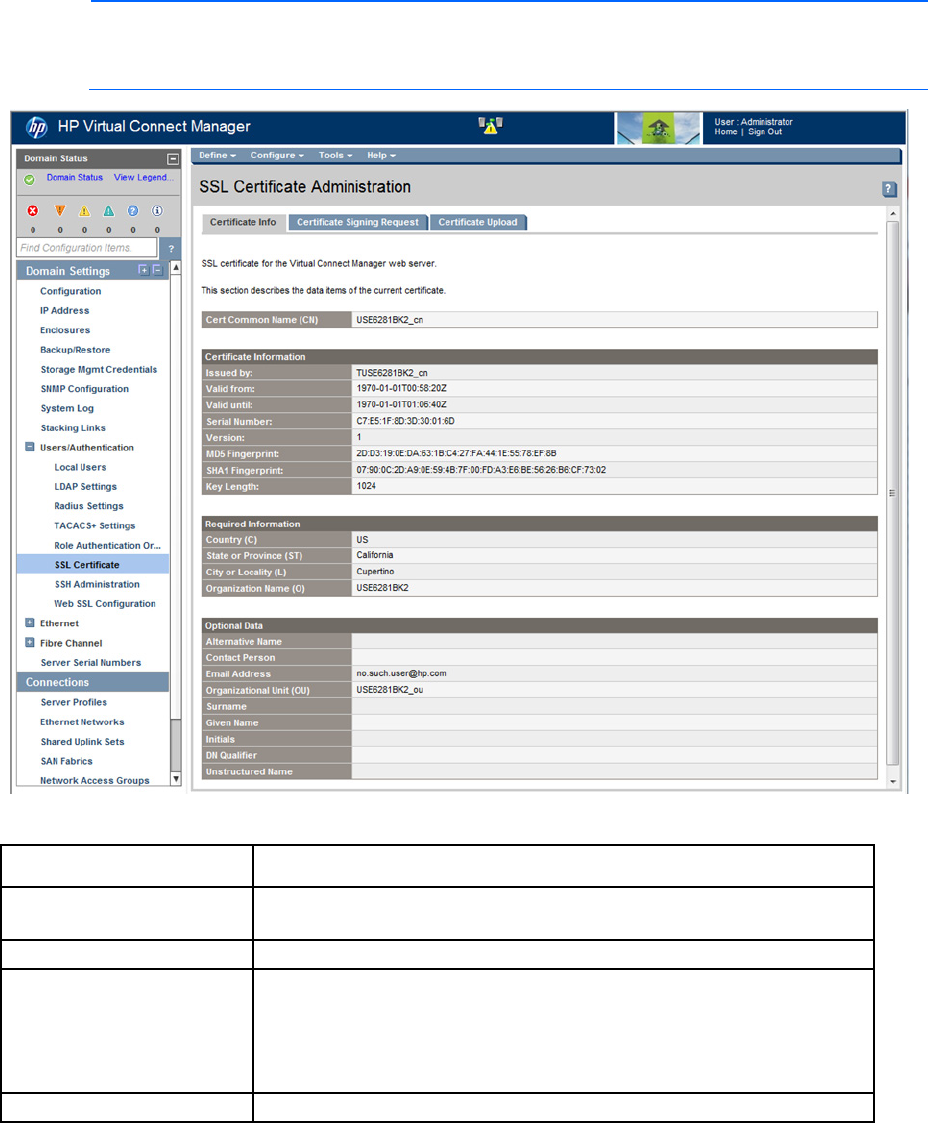Open the Help menu
Screen dimensions: 928x1123
382,155
